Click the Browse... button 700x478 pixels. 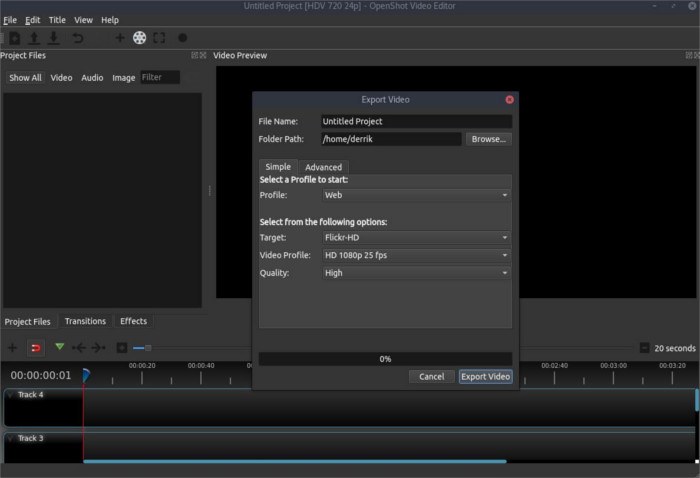click(489, 139)
